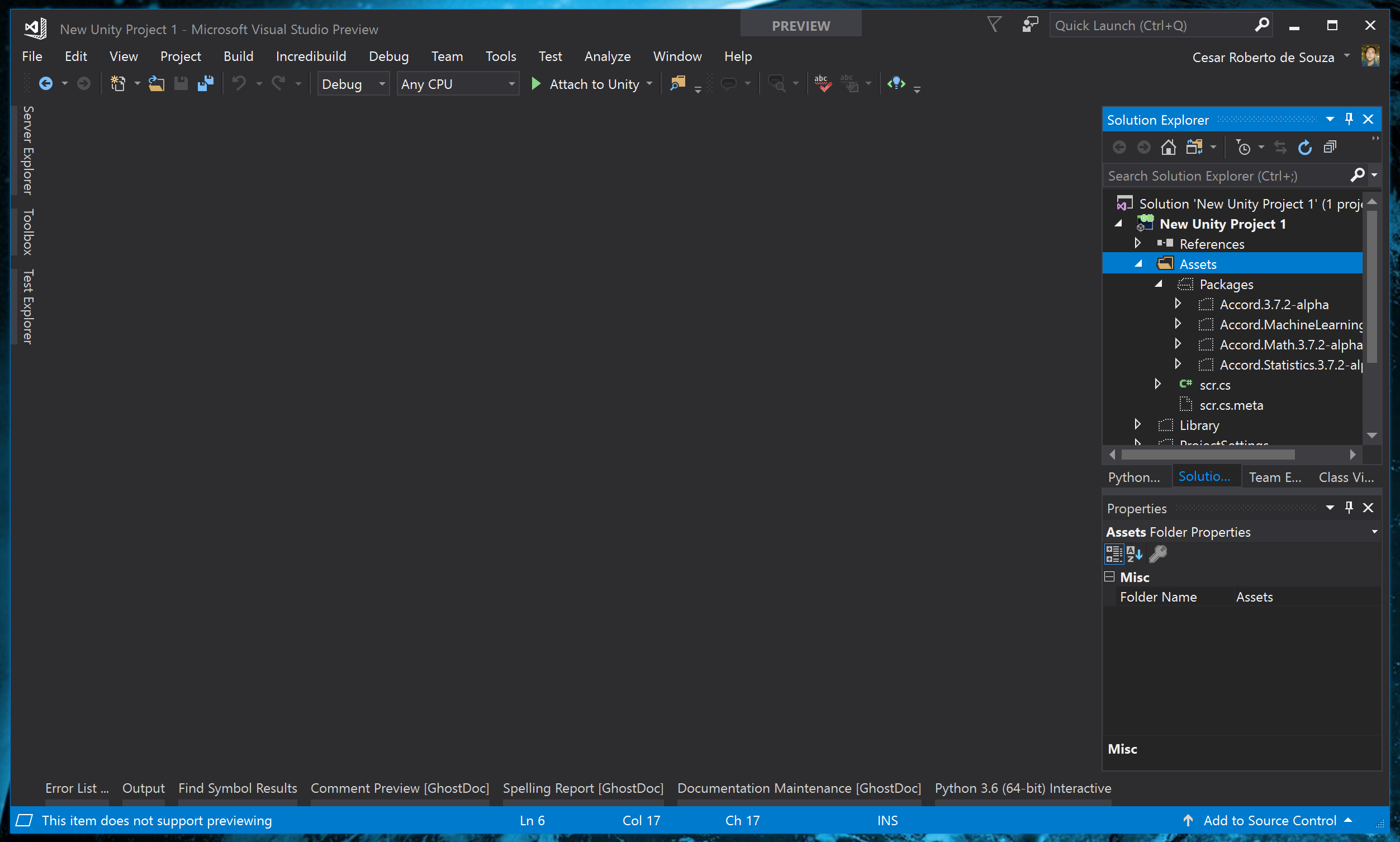
Task: Open Solution Explorer window options dropdown
Action: 1330,119
